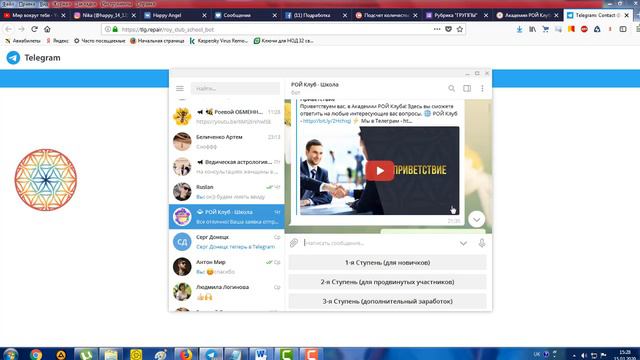Viewport: 640px width, 360px height.
Task: Switch to the YouTube Мир вокруг тебя tab
Action: (35, 15)
